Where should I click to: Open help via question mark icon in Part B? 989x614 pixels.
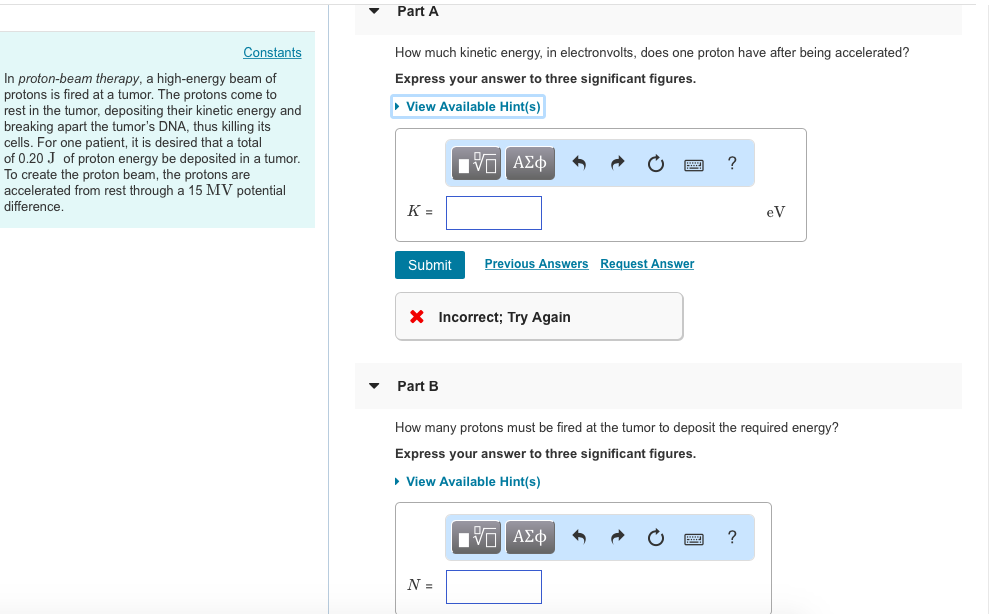click(732, 537)
